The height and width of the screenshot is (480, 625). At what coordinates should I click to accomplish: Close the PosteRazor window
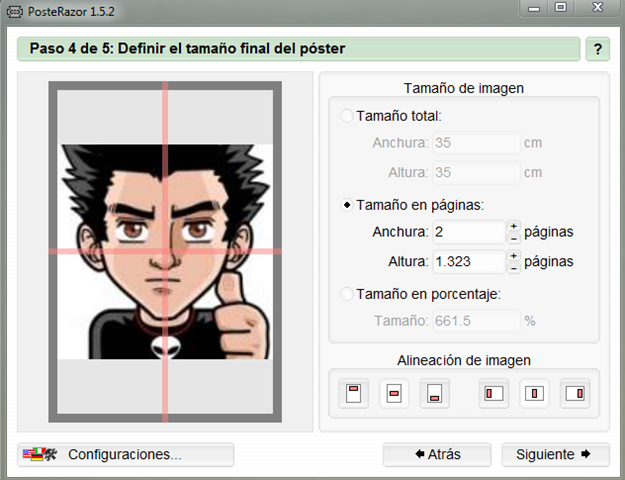point(597,7)
